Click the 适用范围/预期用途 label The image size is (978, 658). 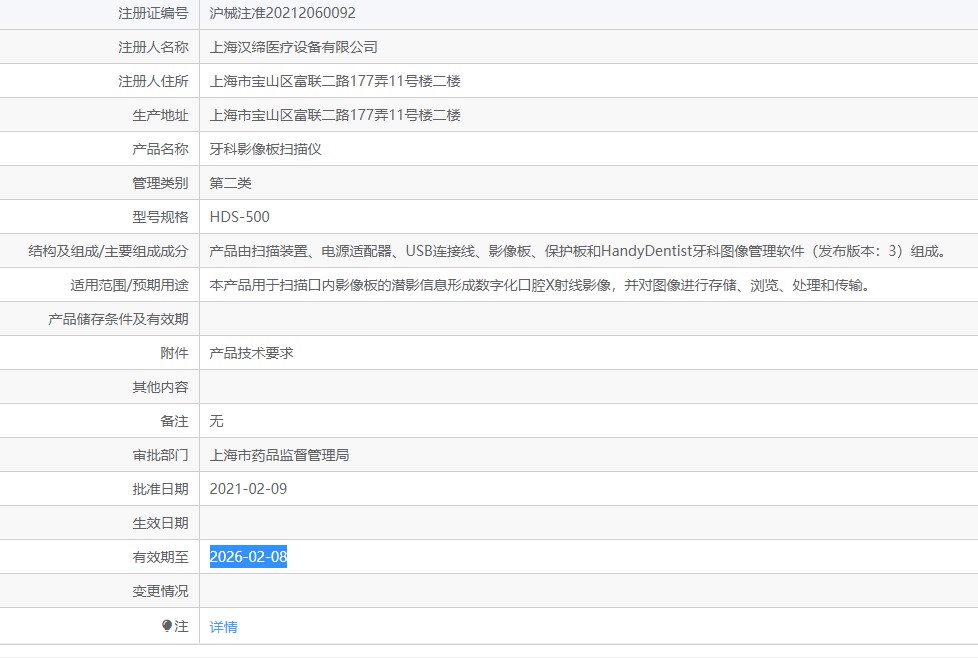point(129,285)
